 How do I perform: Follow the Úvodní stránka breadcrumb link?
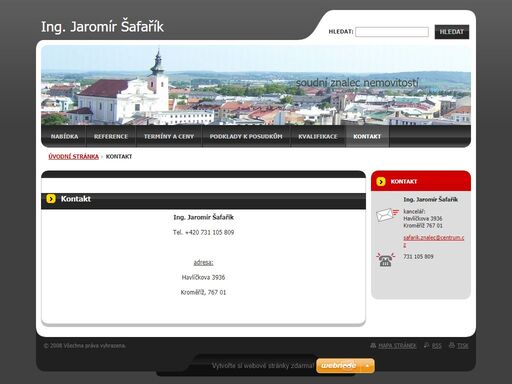(74, 157)
